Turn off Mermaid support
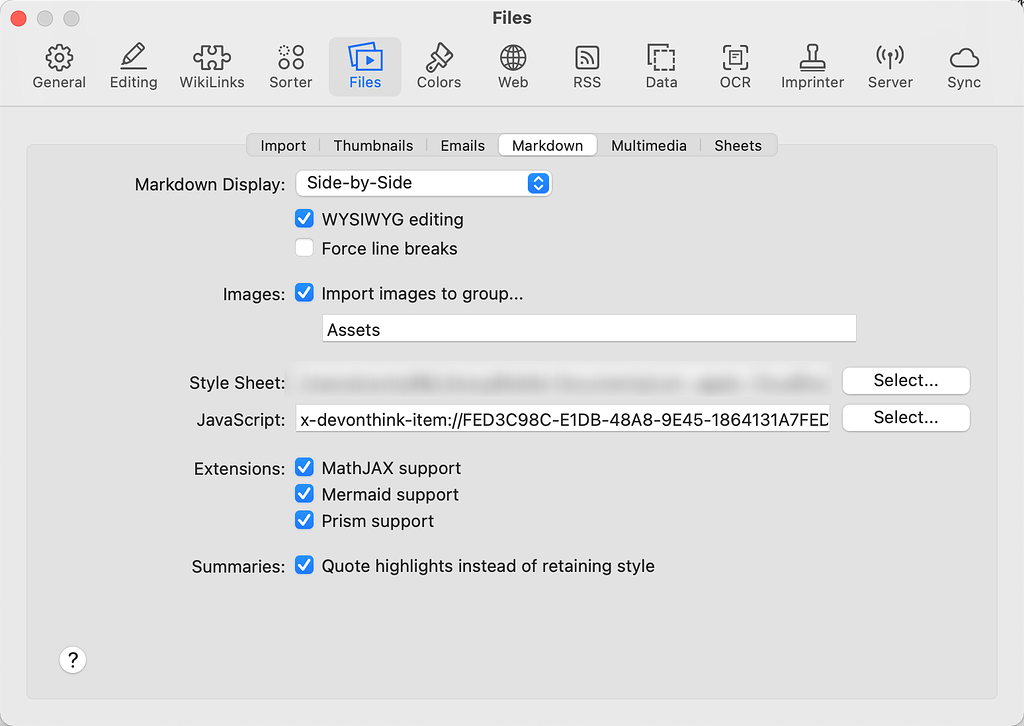1024x726 pixels. [x=304, y=493]
